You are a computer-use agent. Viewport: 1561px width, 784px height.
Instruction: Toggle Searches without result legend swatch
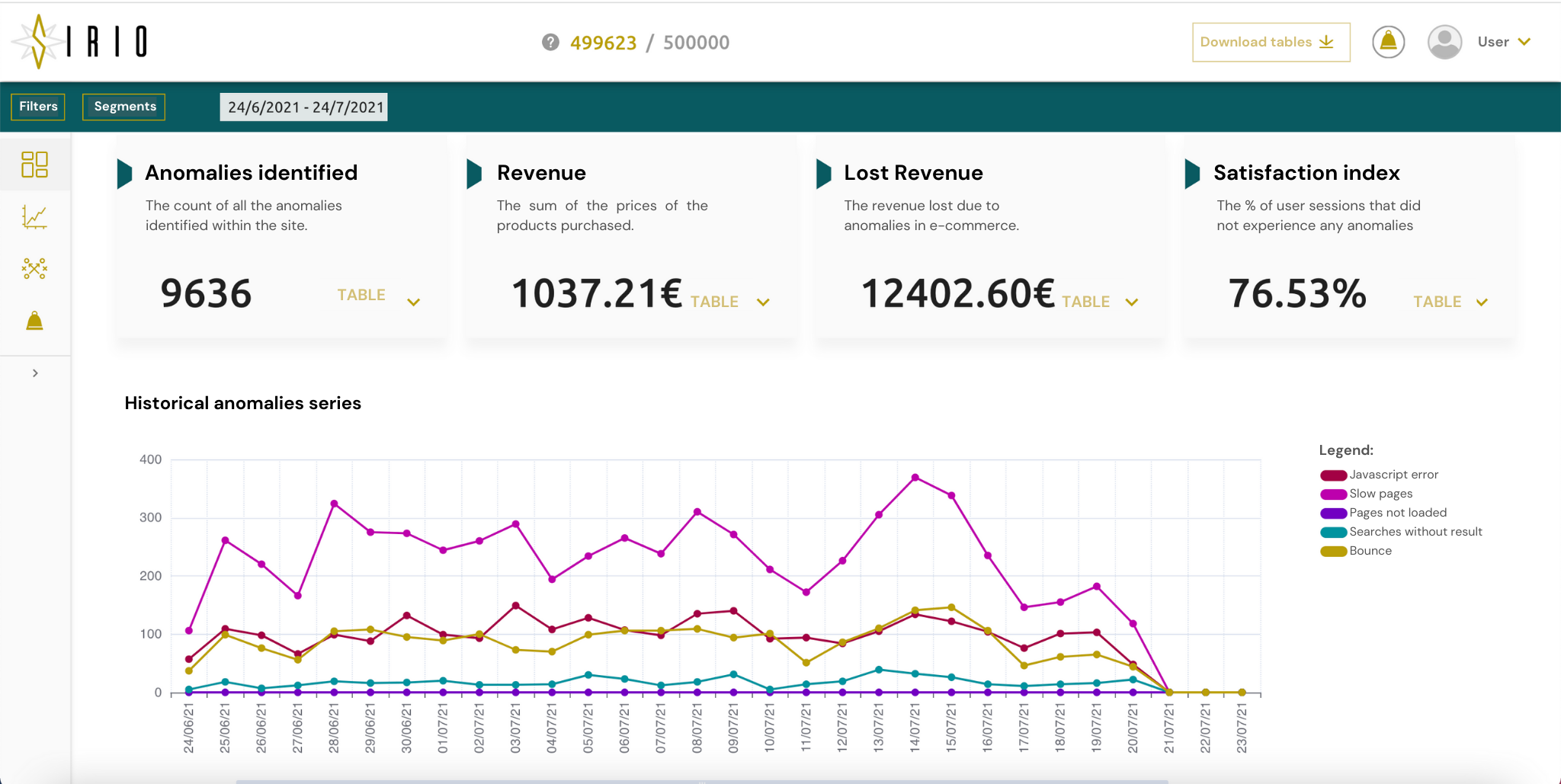(x=1333, y=533)
